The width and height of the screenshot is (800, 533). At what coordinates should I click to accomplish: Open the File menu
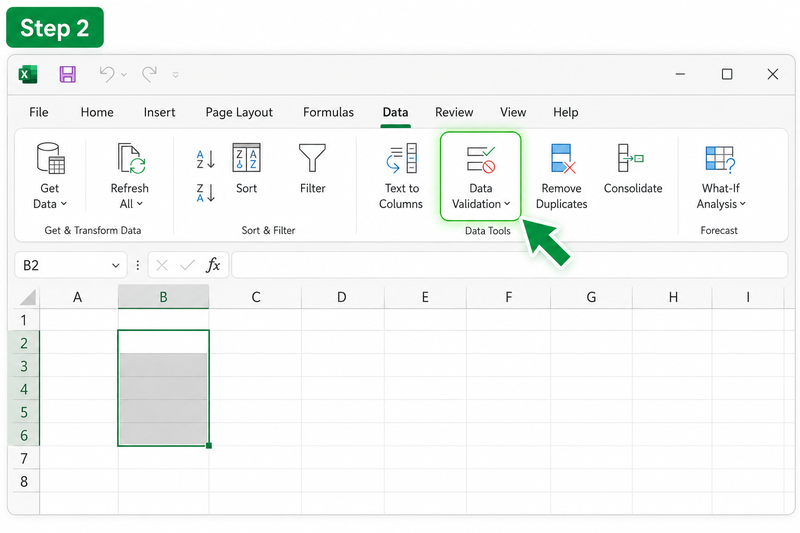coord(39,112)
